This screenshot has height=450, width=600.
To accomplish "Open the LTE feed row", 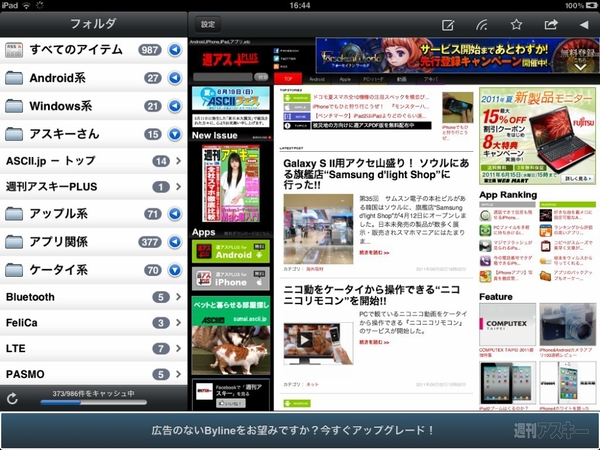I will [93, 349].
